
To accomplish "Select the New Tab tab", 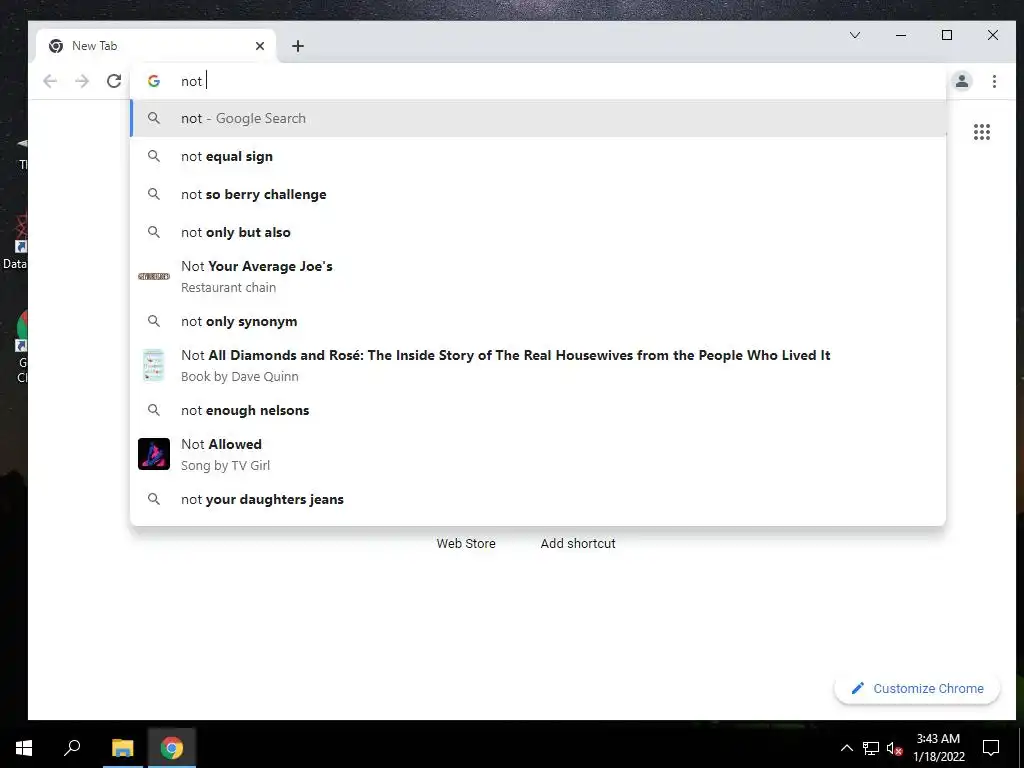I will point(157,46).
